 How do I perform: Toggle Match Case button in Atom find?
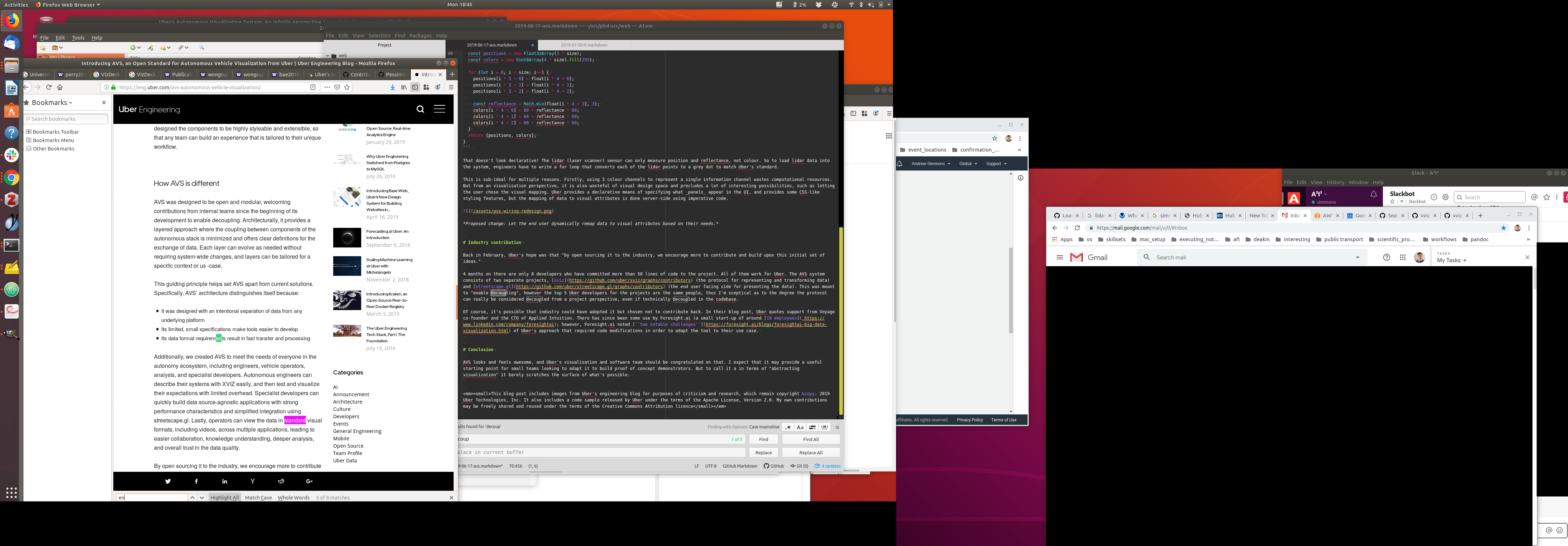click(x=800, y=427)
